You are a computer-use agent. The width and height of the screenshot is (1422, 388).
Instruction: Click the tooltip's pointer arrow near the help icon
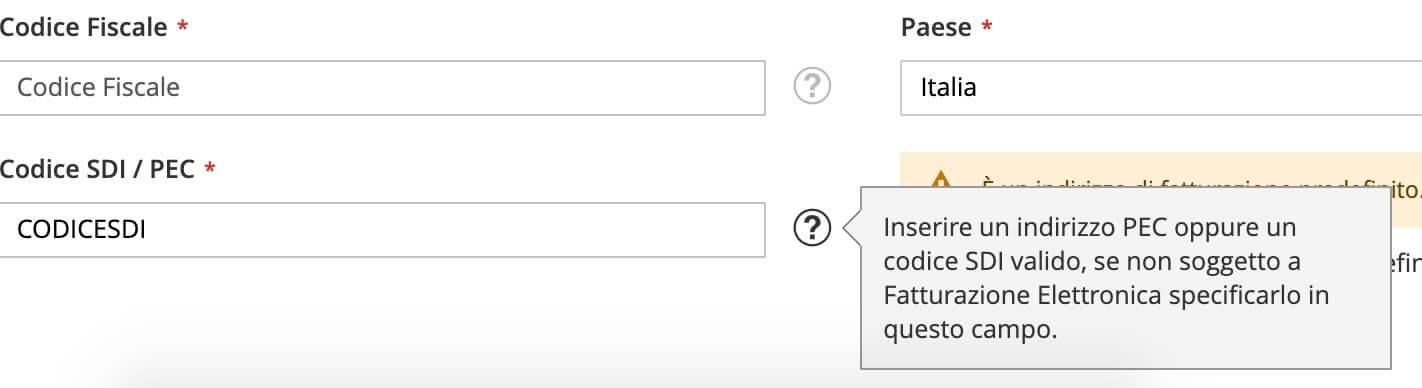(x=852, y=229)
